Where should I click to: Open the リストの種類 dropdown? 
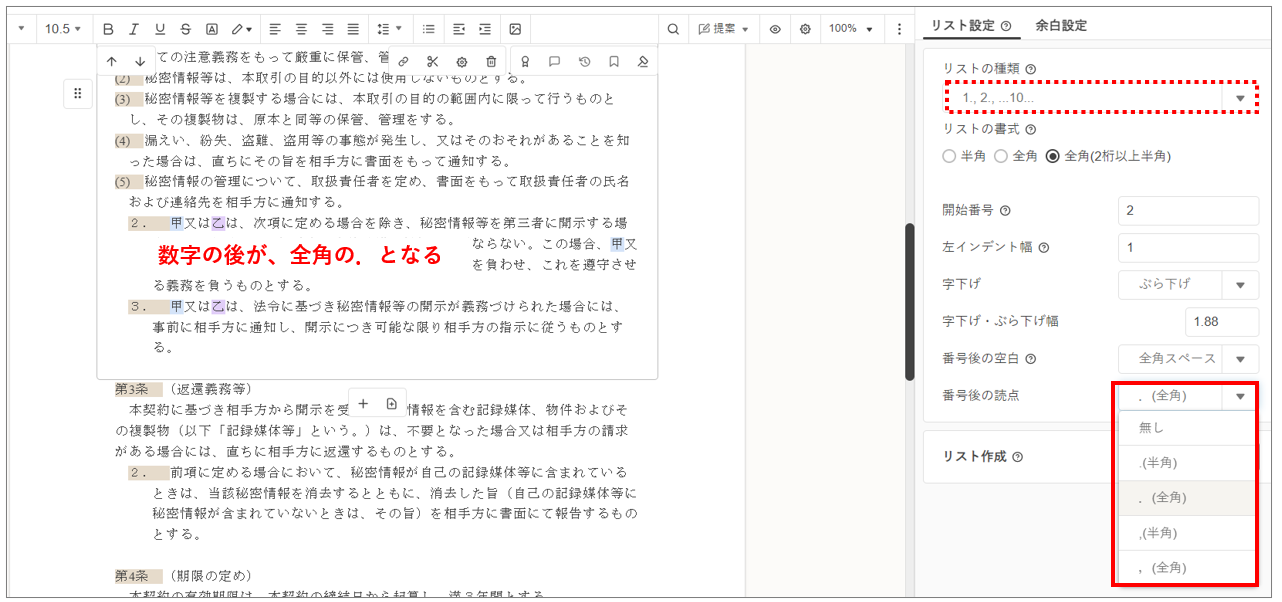[x=1099, y=98]
